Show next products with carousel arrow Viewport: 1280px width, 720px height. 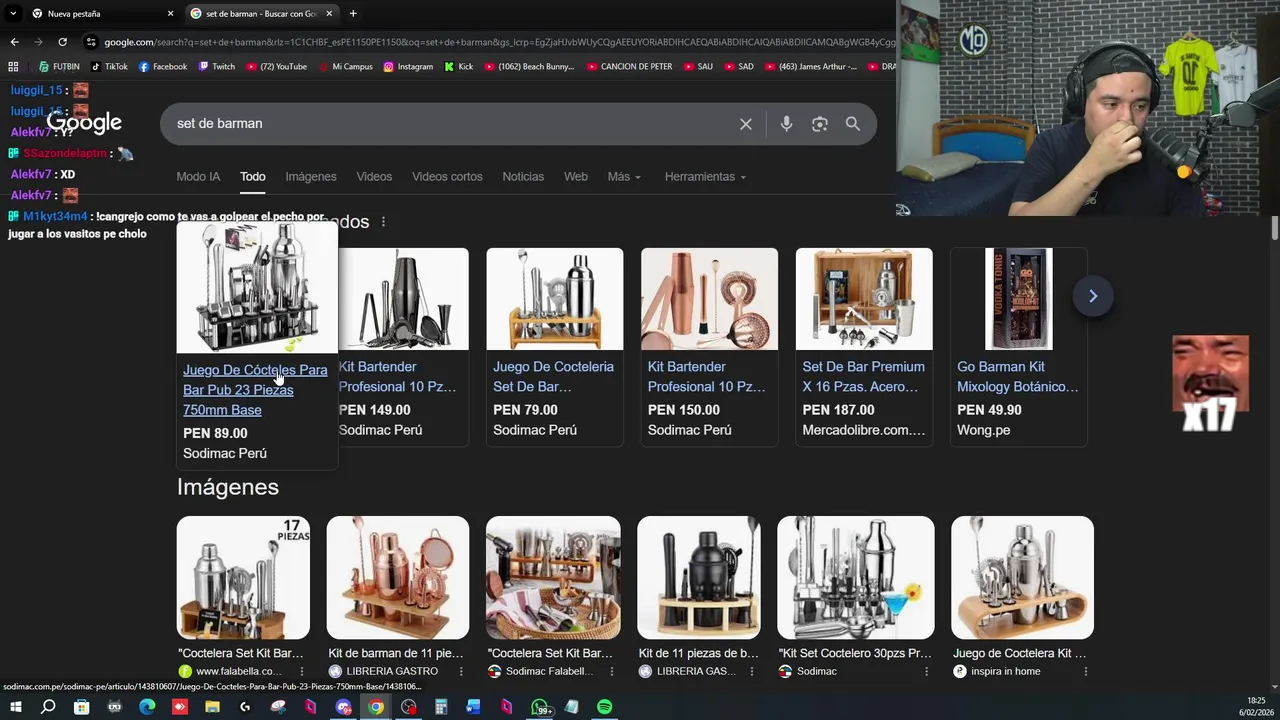point(1093,296)
